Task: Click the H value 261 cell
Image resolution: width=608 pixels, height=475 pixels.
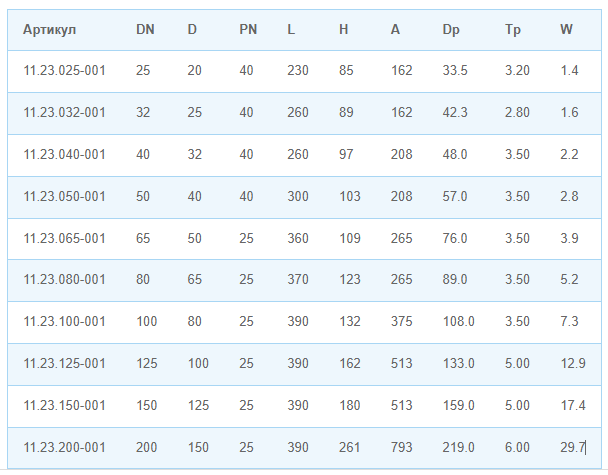Action: 349,447
